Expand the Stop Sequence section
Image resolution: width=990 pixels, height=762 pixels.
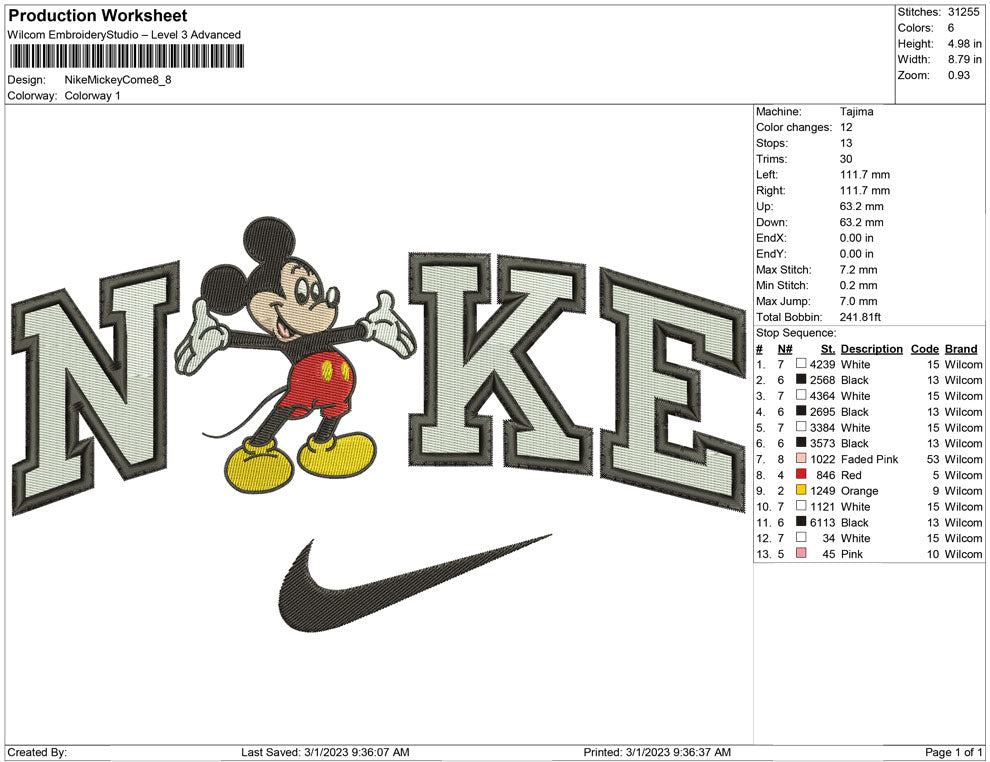[x=791, y=332]
